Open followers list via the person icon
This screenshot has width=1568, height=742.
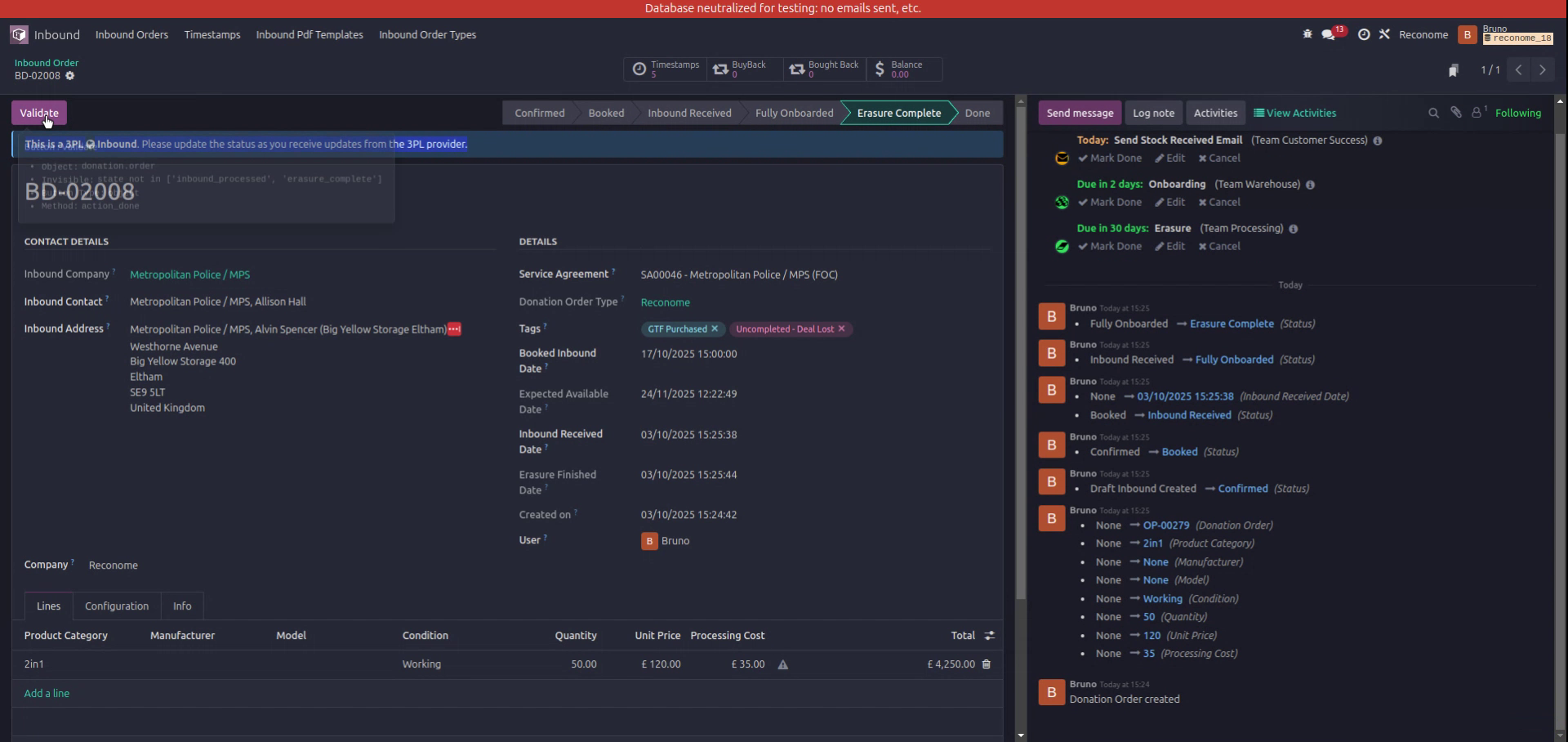point(1478,113)
